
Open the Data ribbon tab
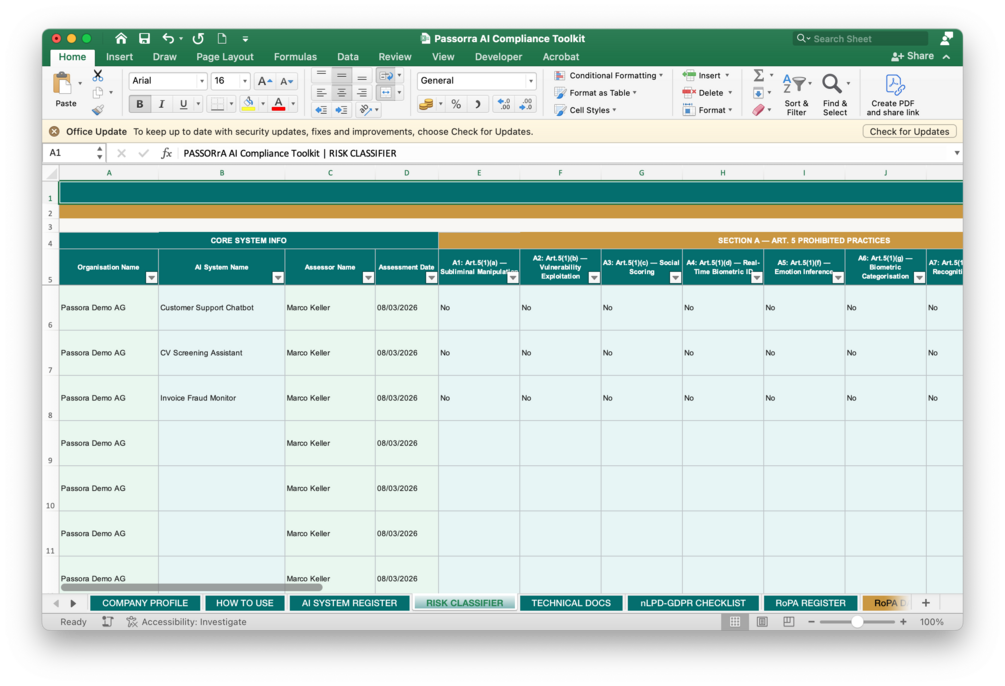tap(347, 56)
